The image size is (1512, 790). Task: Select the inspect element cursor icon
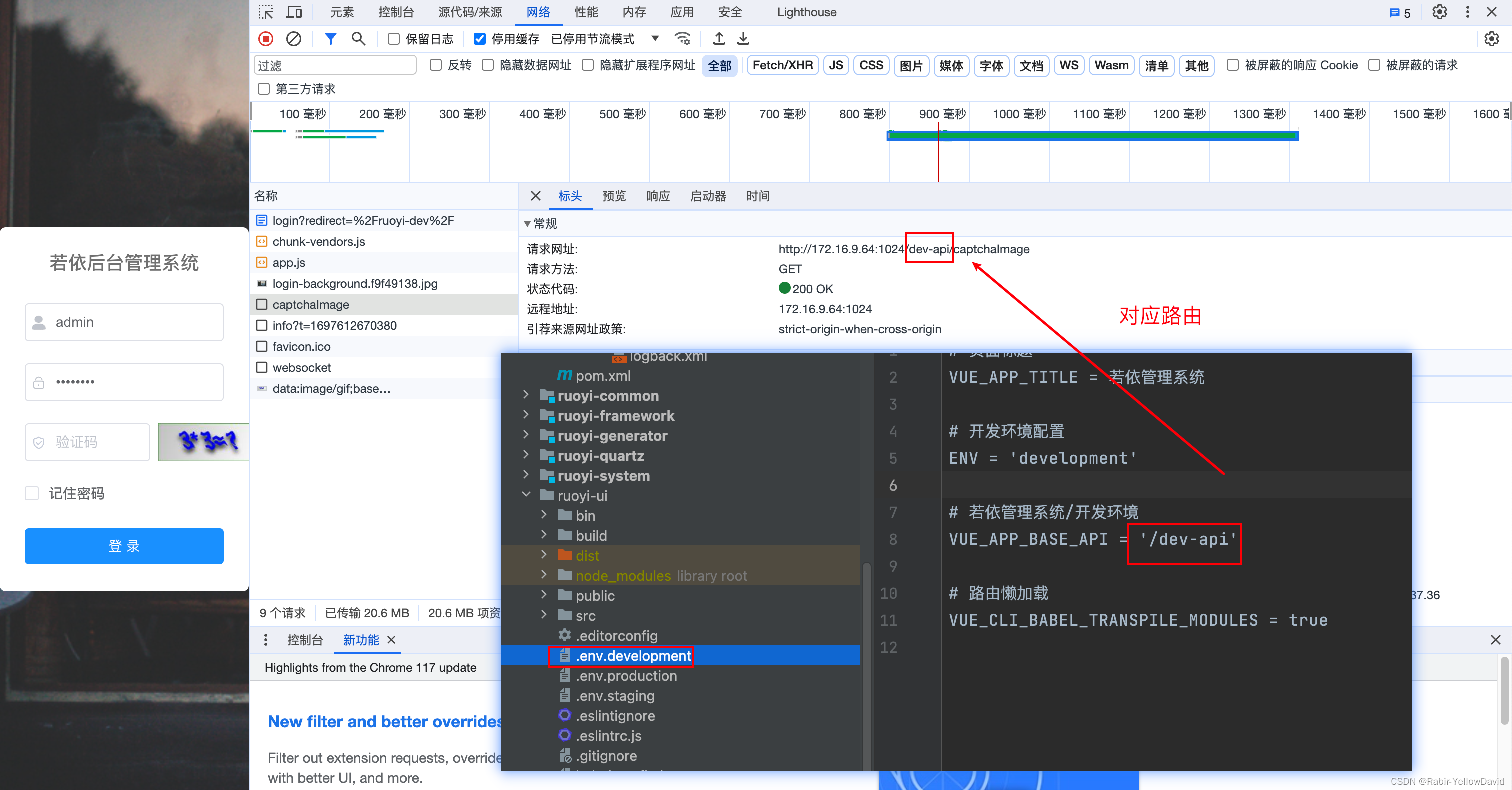(x=266, y=12)
